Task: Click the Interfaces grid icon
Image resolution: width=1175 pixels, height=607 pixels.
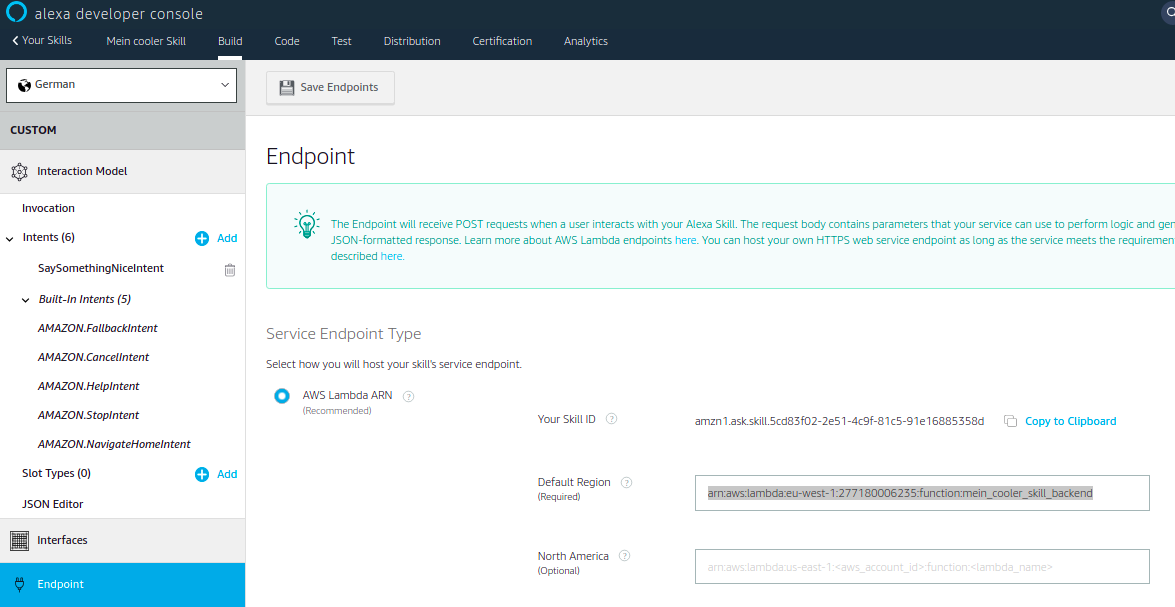Action: pyautogui.click(x=19, y=540)
